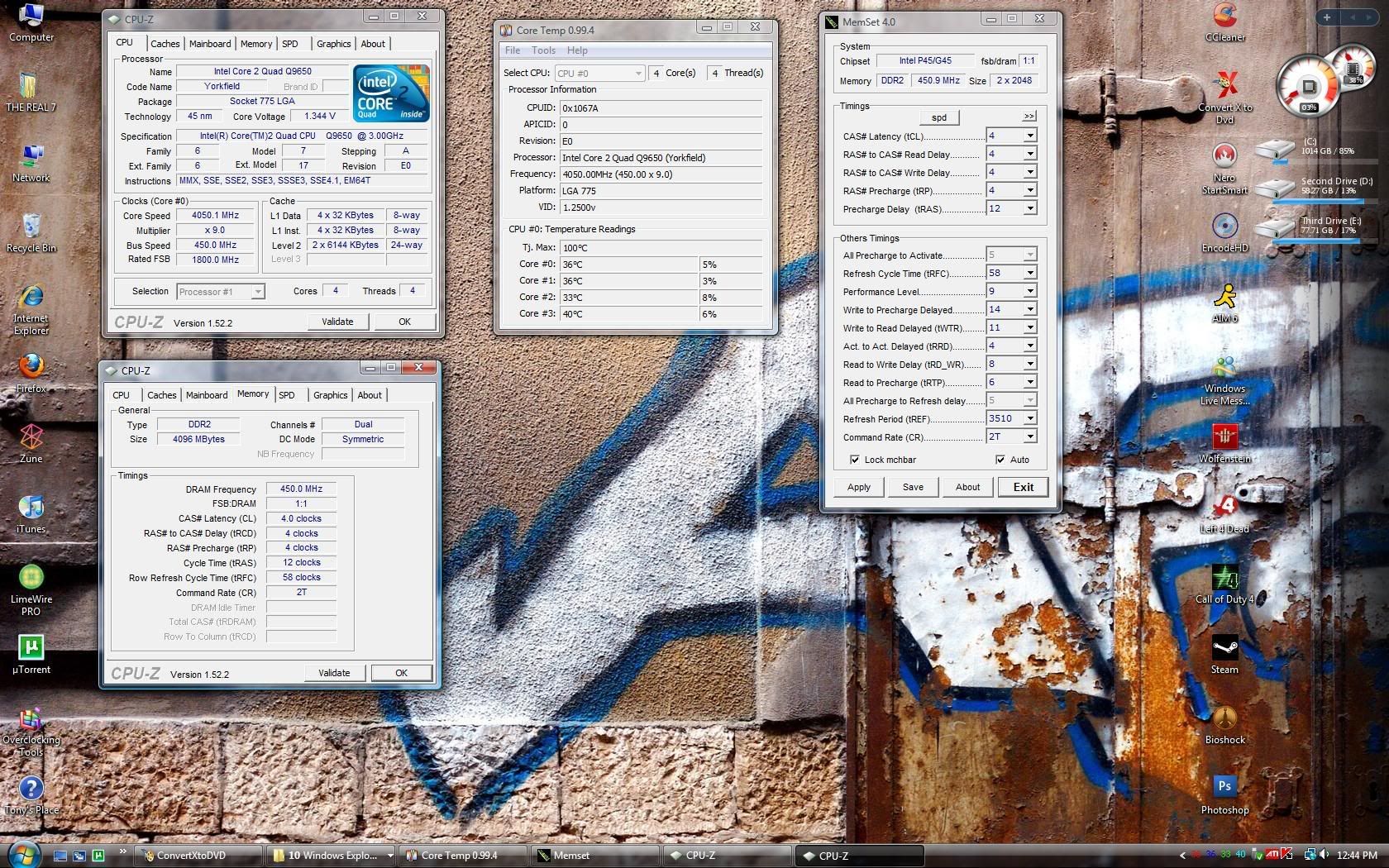The image size is (1389, 868).
Task: Open Overclocking Tools folder icon
Action: [31, 731]
